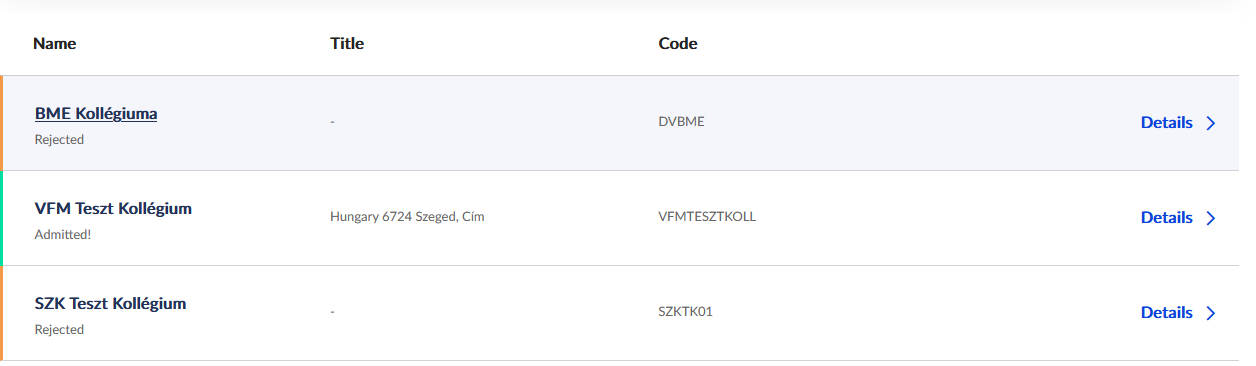Screen dimensions: 1256x366
Task: Open Details for SZK Teszt Kollégium
Action: point(1166,313)
